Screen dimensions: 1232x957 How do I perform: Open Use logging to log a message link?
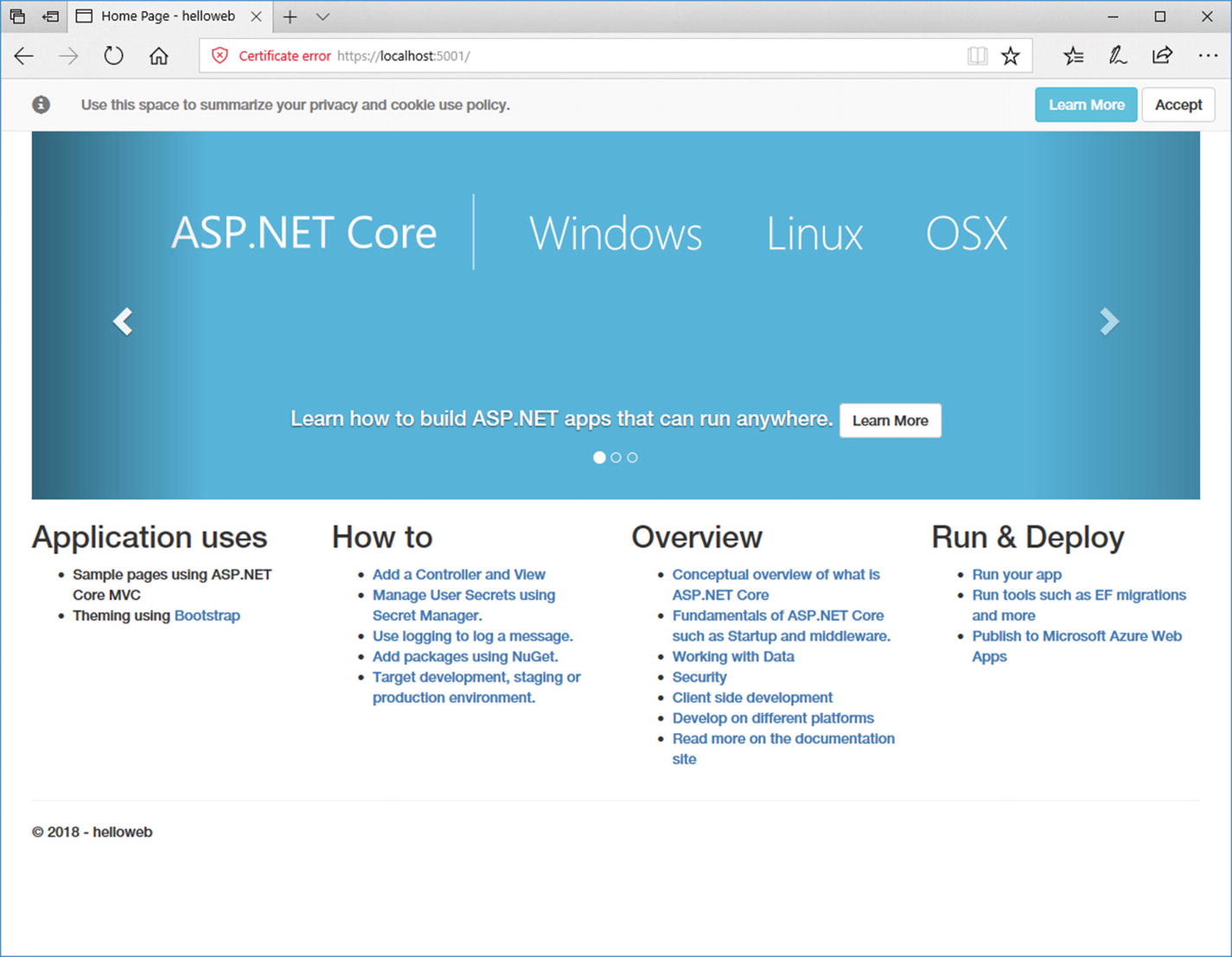click(473, 636)
